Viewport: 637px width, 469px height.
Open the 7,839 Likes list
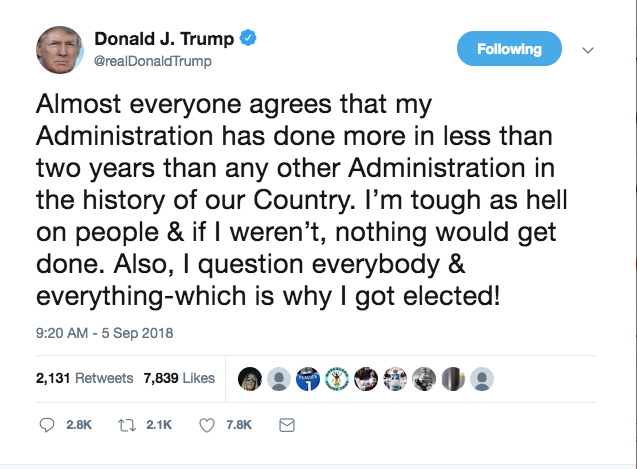pyautogui.click(x=179, y=378)
